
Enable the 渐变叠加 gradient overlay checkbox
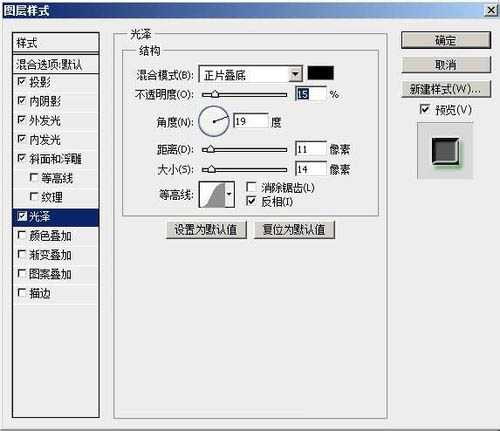click(22, 254)
